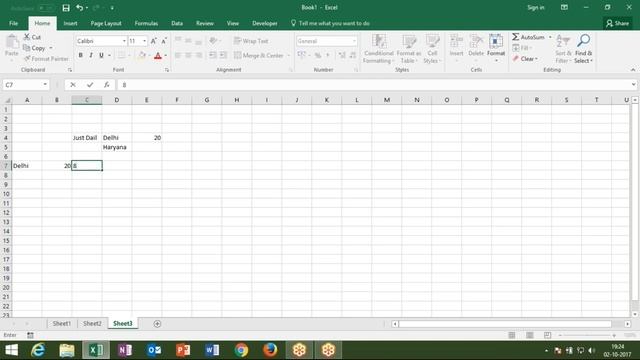Switch to Page Layout view icon
The width and height of the screenshot is (640, 360).
tap(529, 335)
